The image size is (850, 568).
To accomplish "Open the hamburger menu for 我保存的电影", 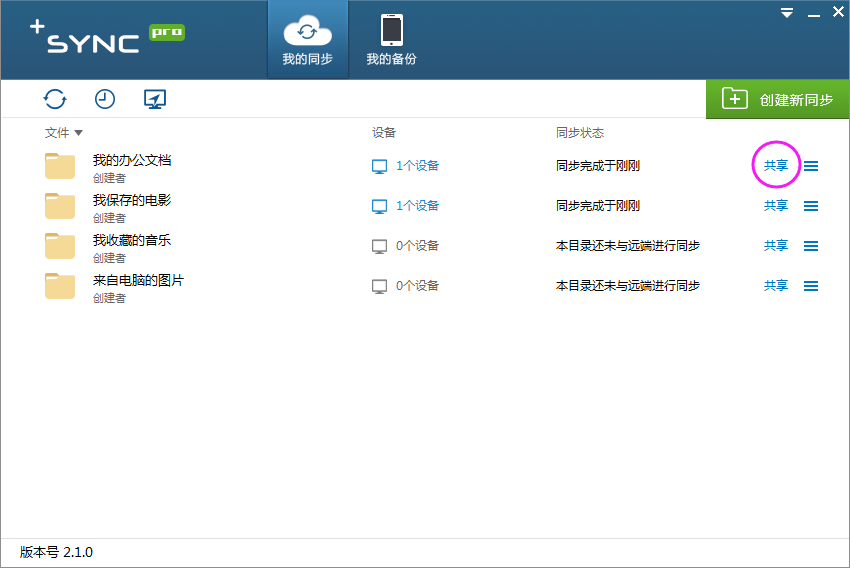I will click(811, 206).
